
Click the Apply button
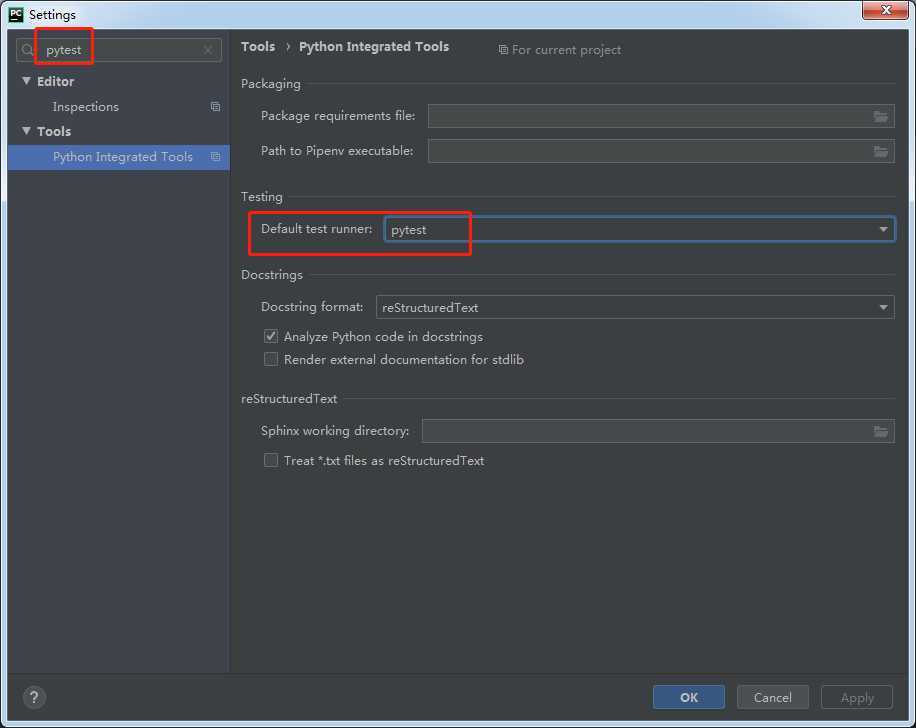857,697
